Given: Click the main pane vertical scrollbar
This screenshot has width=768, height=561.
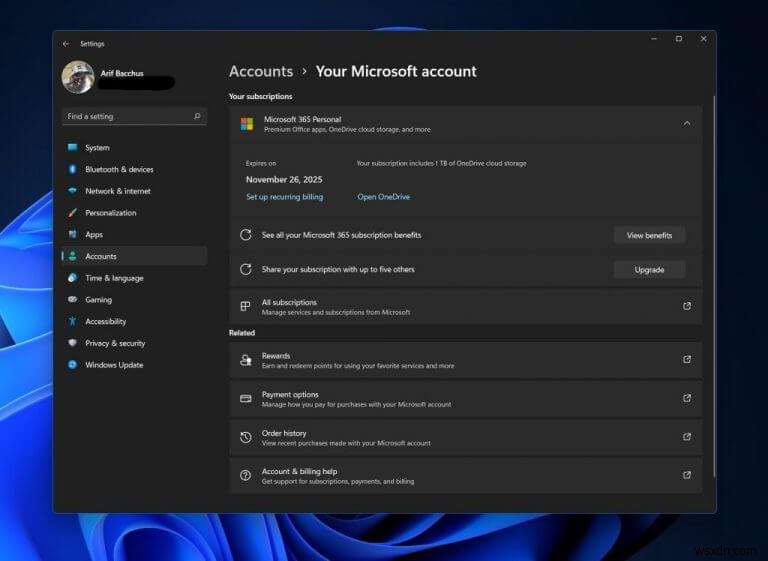Looking at the screenshot, I should click(x=714, y=289).
